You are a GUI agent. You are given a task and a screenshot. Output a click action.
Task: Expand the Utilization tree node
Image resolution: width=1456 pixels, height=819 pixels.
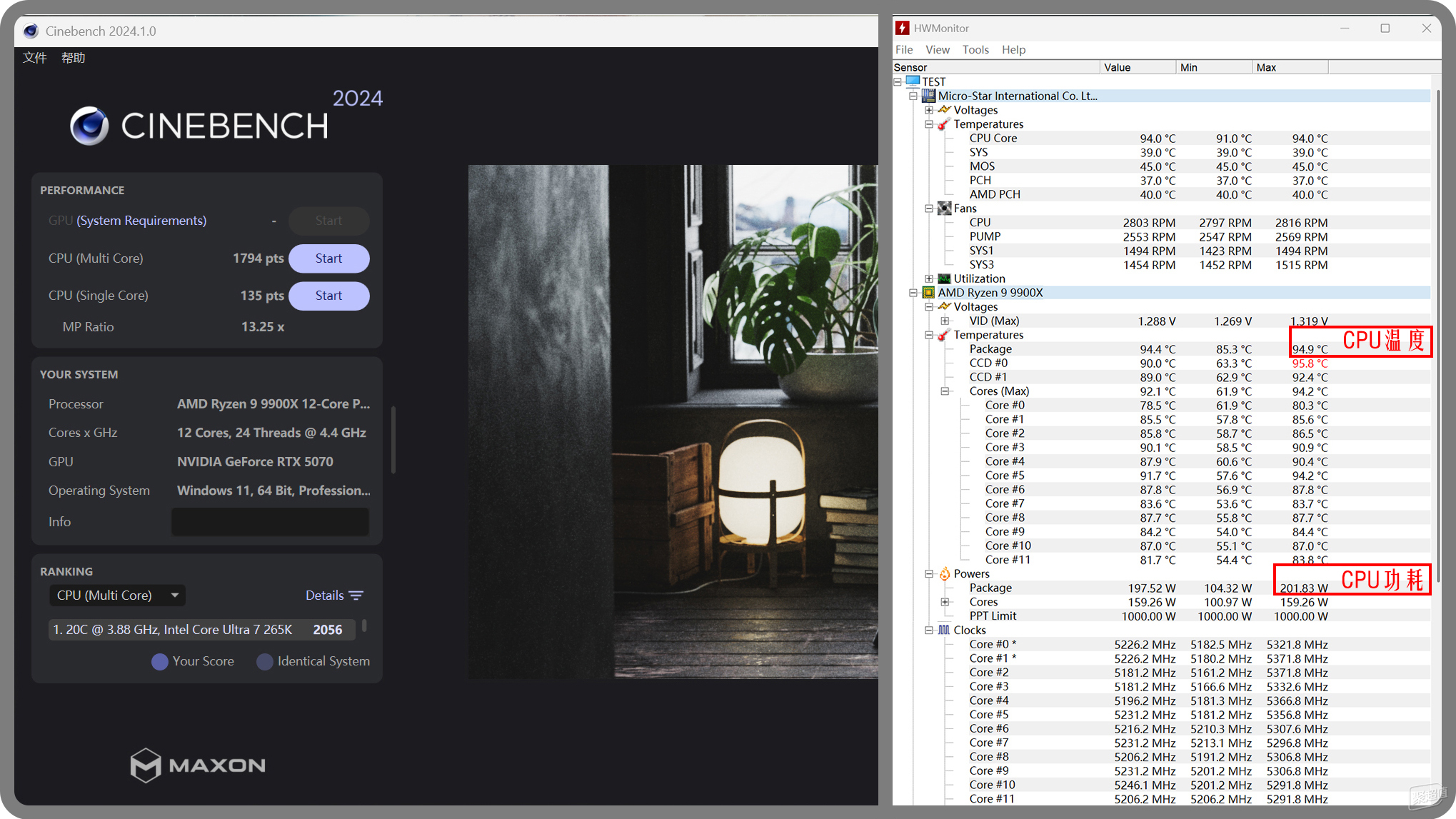click(929, 279)
